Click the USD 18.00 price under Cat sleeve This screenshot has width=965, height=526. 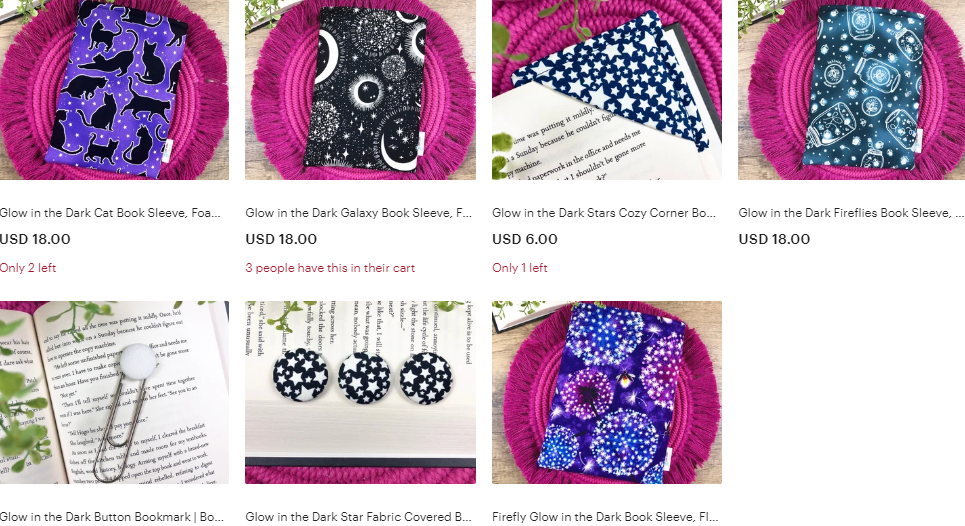click(x=35, y=239)
